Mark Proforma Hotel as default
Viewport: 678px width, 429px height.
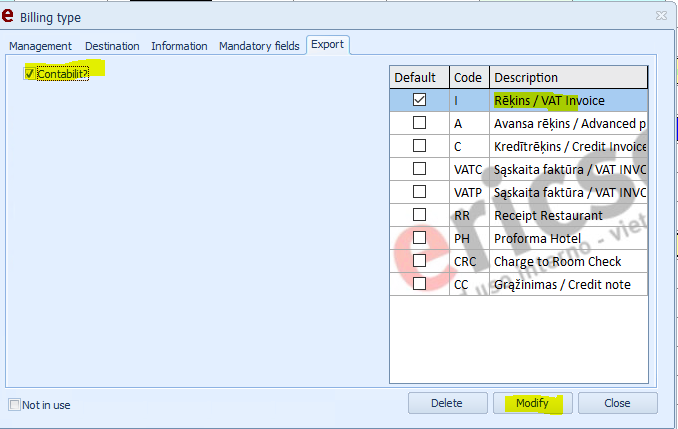point(419,238)
